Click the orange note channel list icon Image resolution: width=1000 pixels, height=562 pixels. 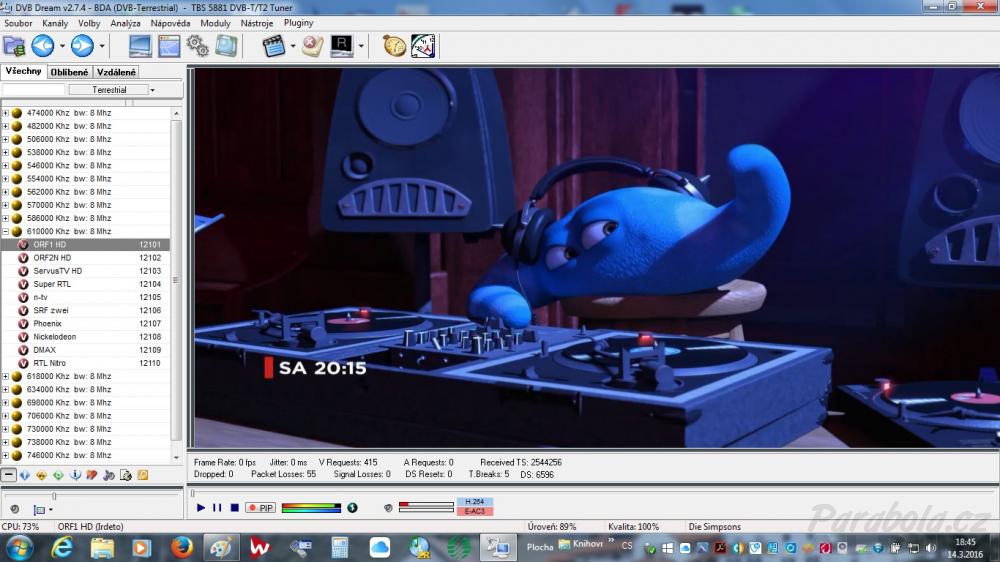point(143,475)
